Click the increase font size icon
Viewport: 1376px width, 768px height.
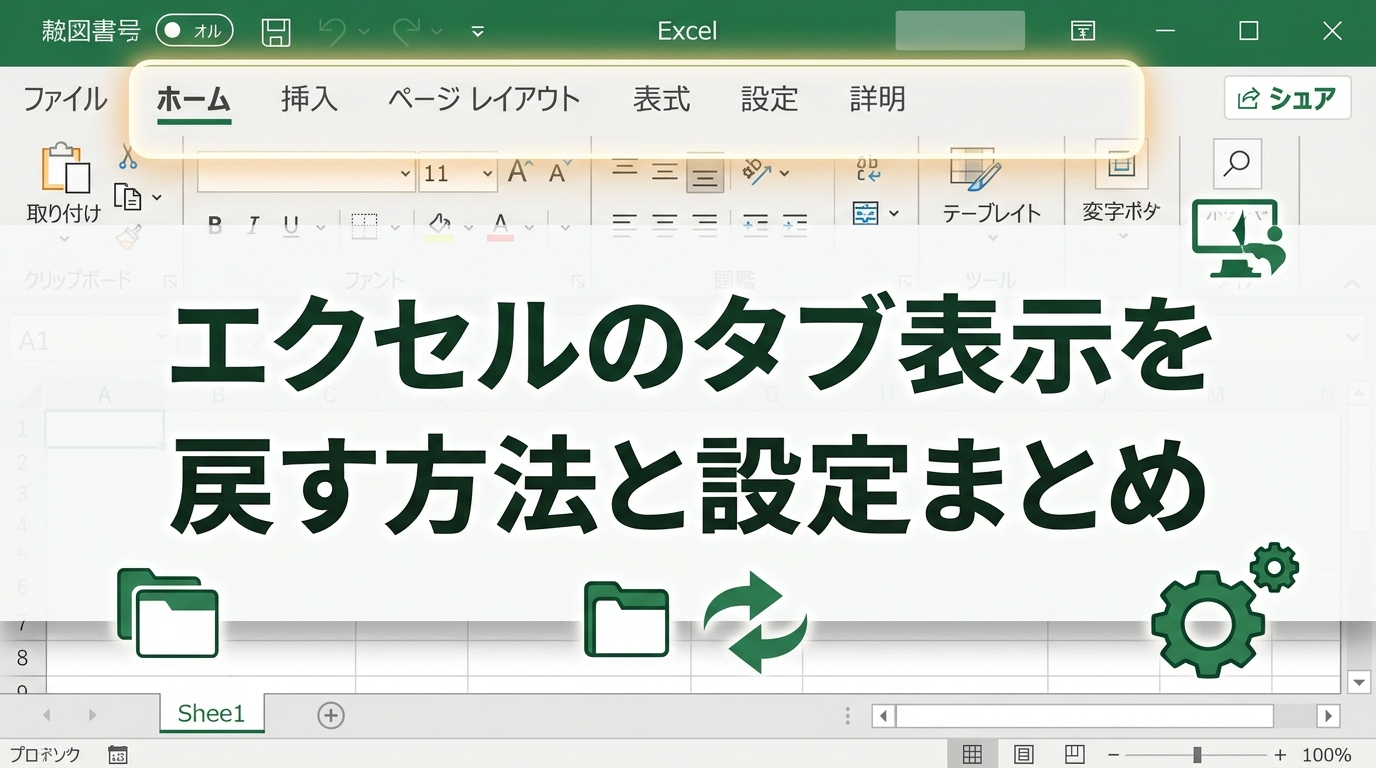(518, 172)
